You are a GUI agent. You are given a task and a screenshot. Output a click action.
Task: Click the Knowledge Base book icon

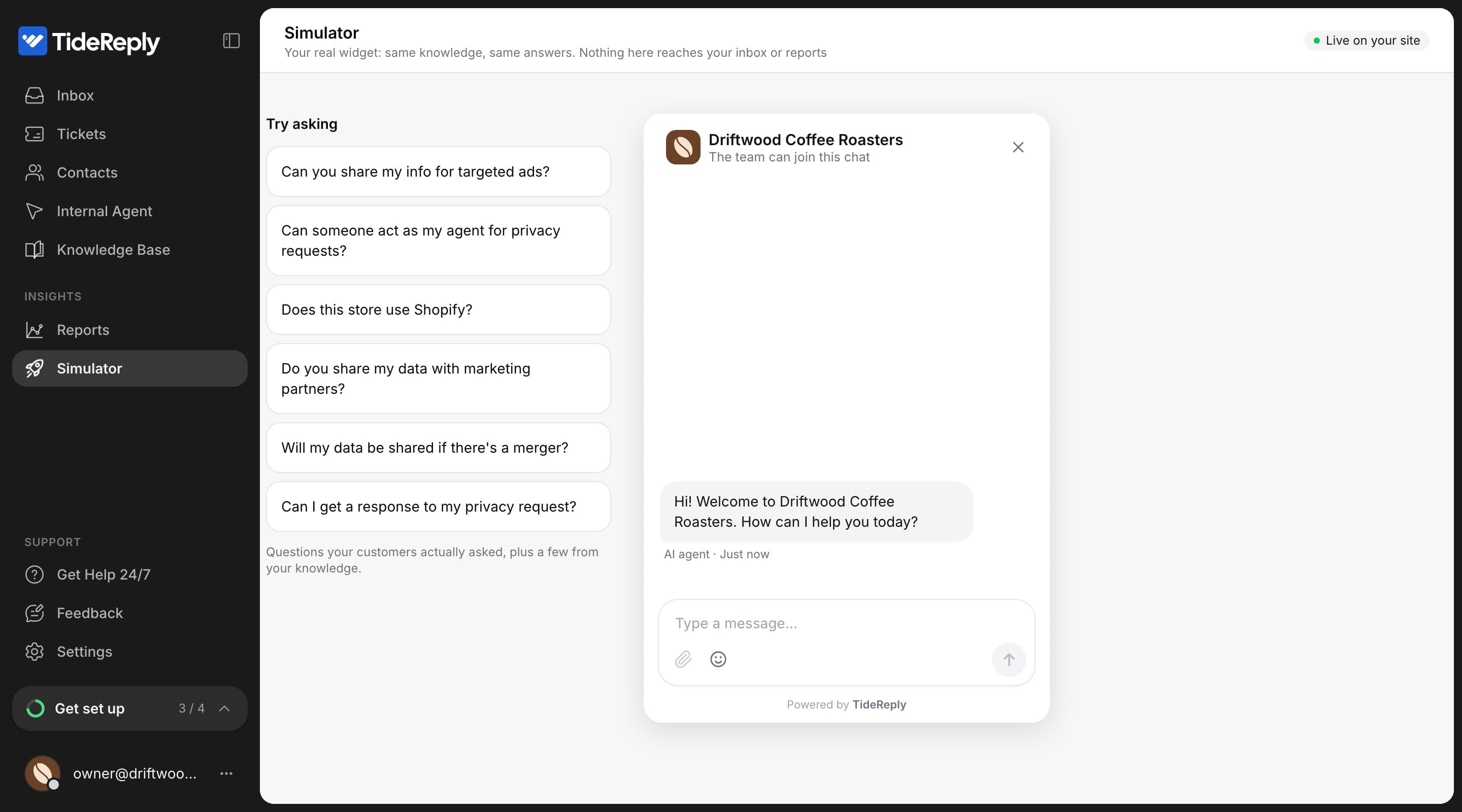(34, 250)
